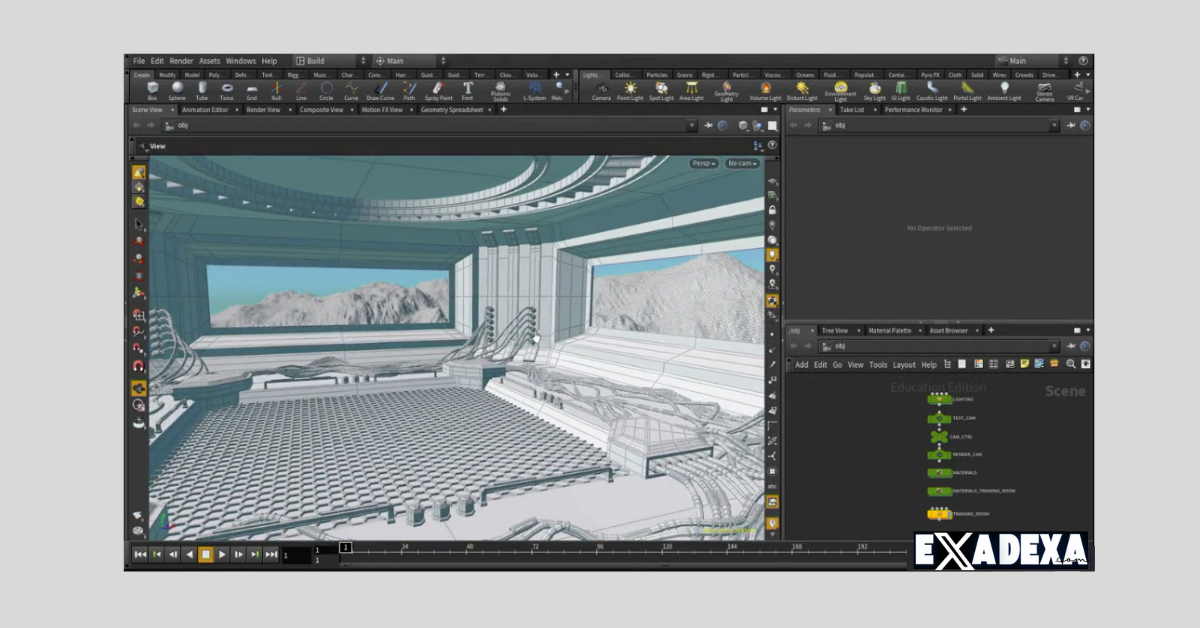Choose the Platonic Solids shelf tool
The height and width of the screenshot is (628, 1200).
499,92
